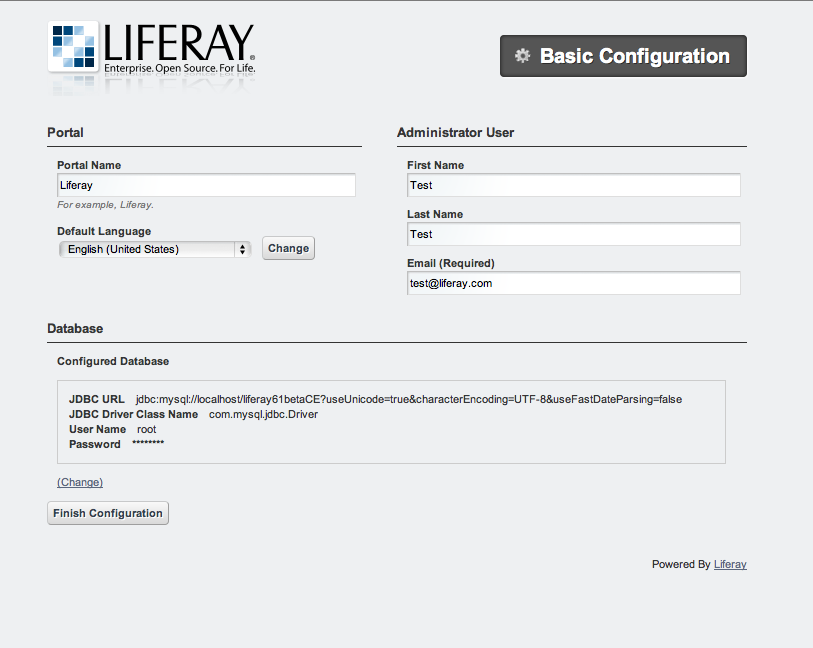Click the Liferay logo squares icon

coord(73,46)
